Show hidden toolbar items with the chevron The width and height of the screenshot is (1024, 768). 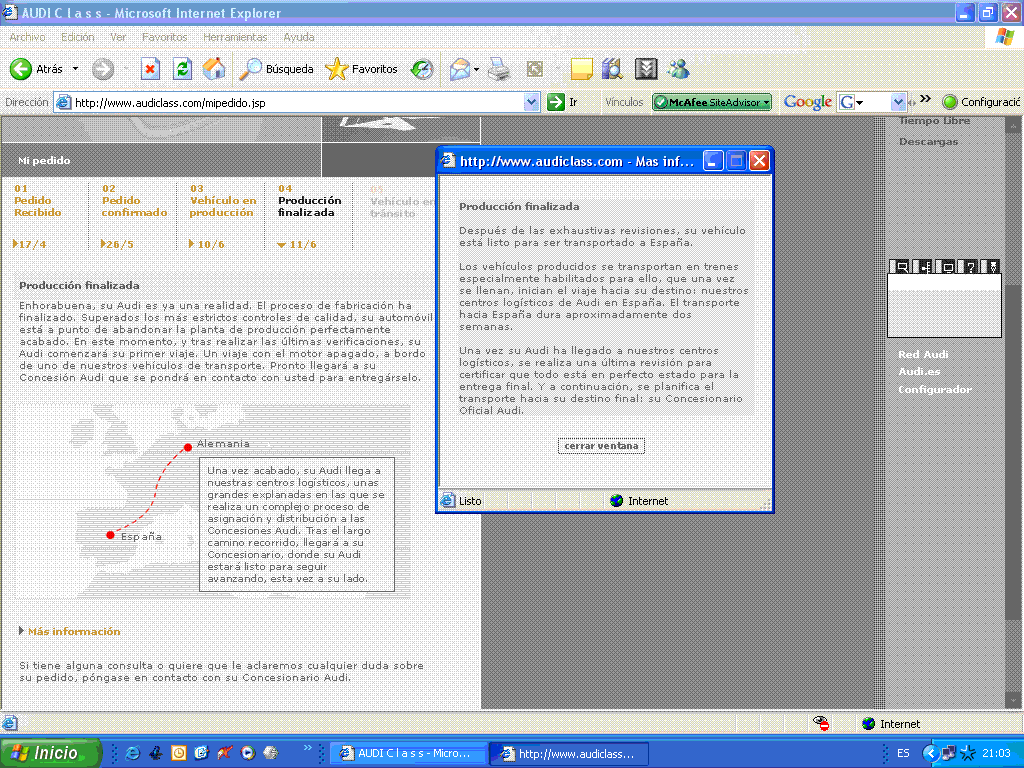pos(925,99)
